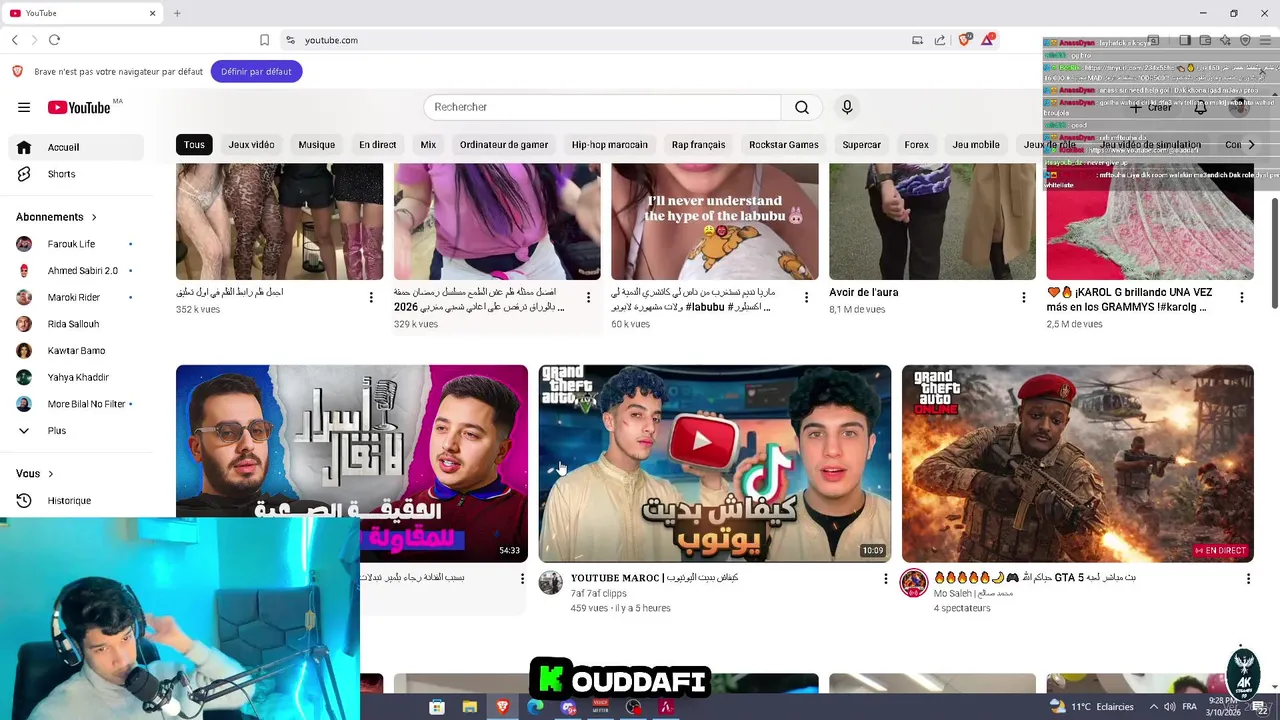Open options menu for the "Avoir de l'aura" video
This screenshot has height=720, width=1280.
point(1023,297)
